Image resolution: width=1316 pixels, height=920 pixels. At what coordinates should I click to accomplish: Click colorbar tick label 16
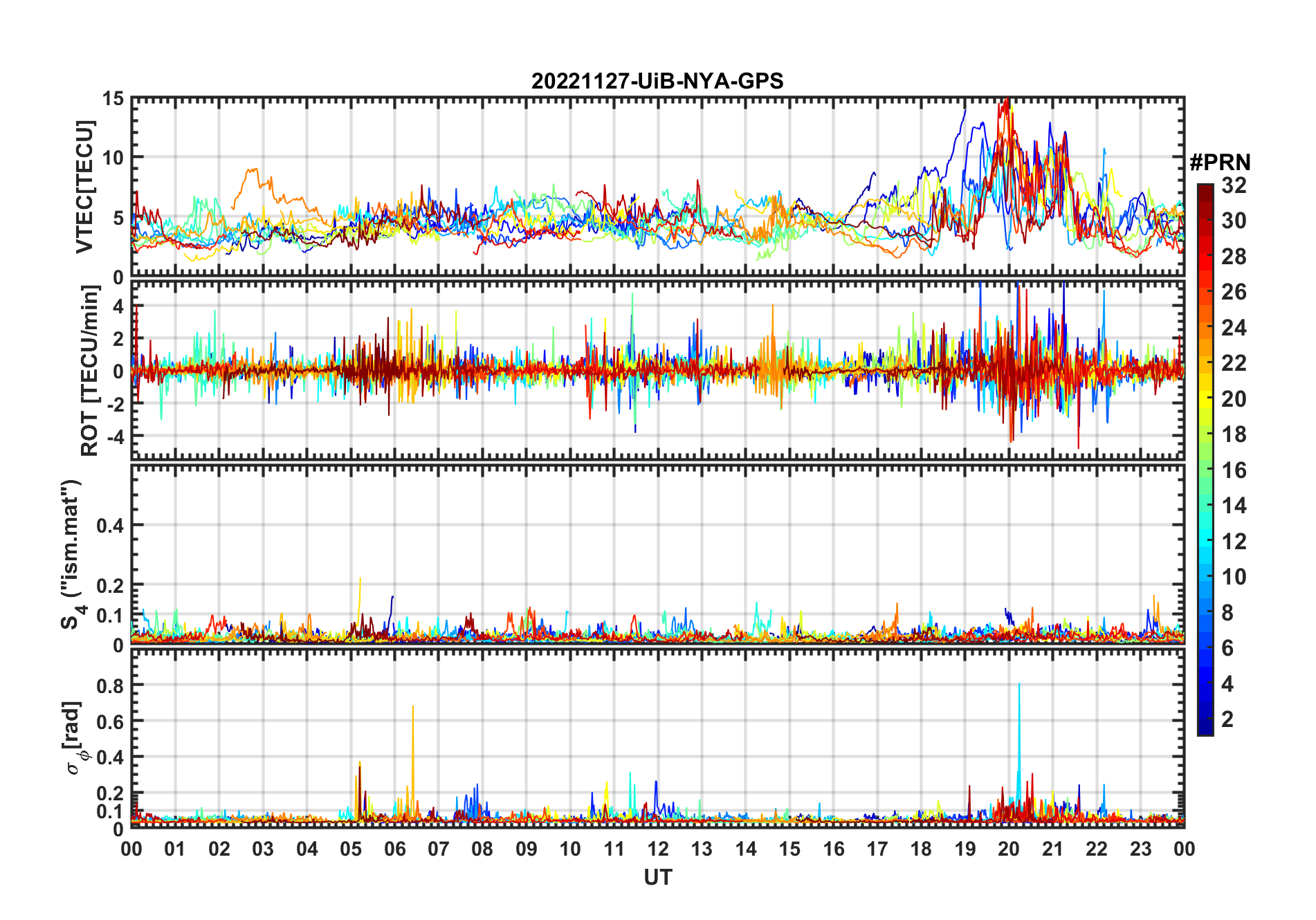(x=1234, y=470)
